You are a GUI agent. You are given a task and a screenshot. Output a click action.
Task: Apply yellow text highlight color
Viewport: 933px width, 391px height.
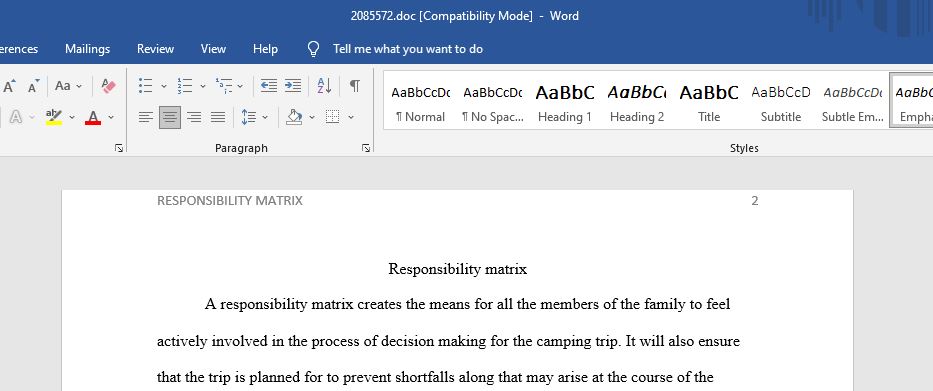click(x=54, y=117)
